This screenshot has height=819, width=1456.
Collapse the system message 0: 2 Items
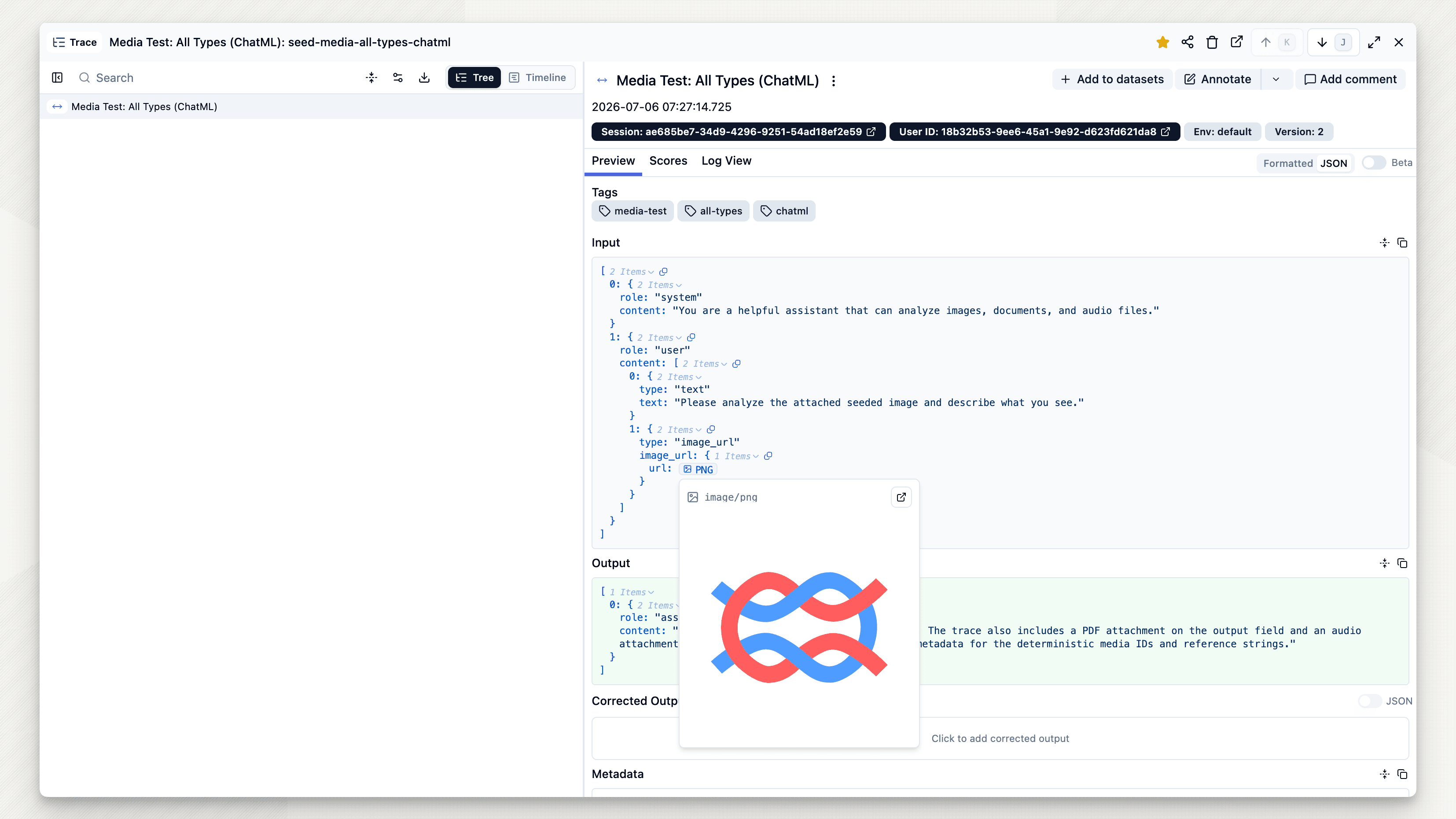tap(660, 284)
